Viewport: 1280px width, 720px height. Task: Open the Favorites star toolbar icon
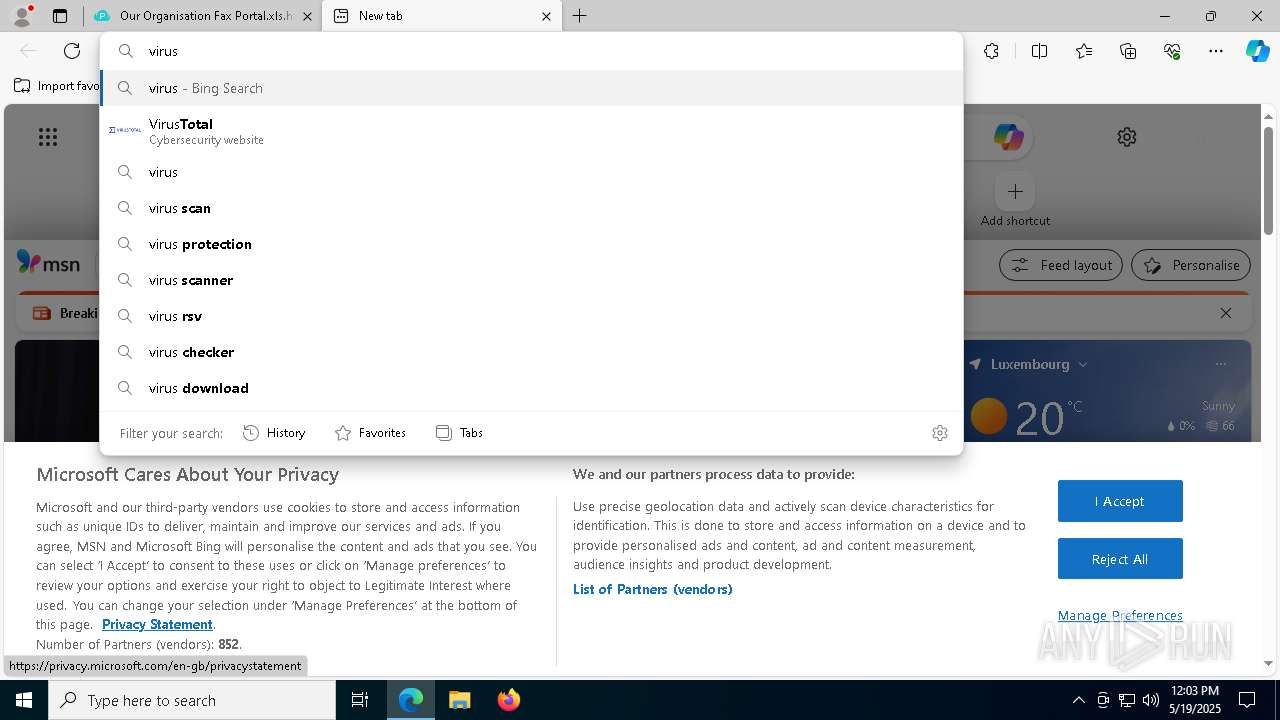click(1084, 51)
